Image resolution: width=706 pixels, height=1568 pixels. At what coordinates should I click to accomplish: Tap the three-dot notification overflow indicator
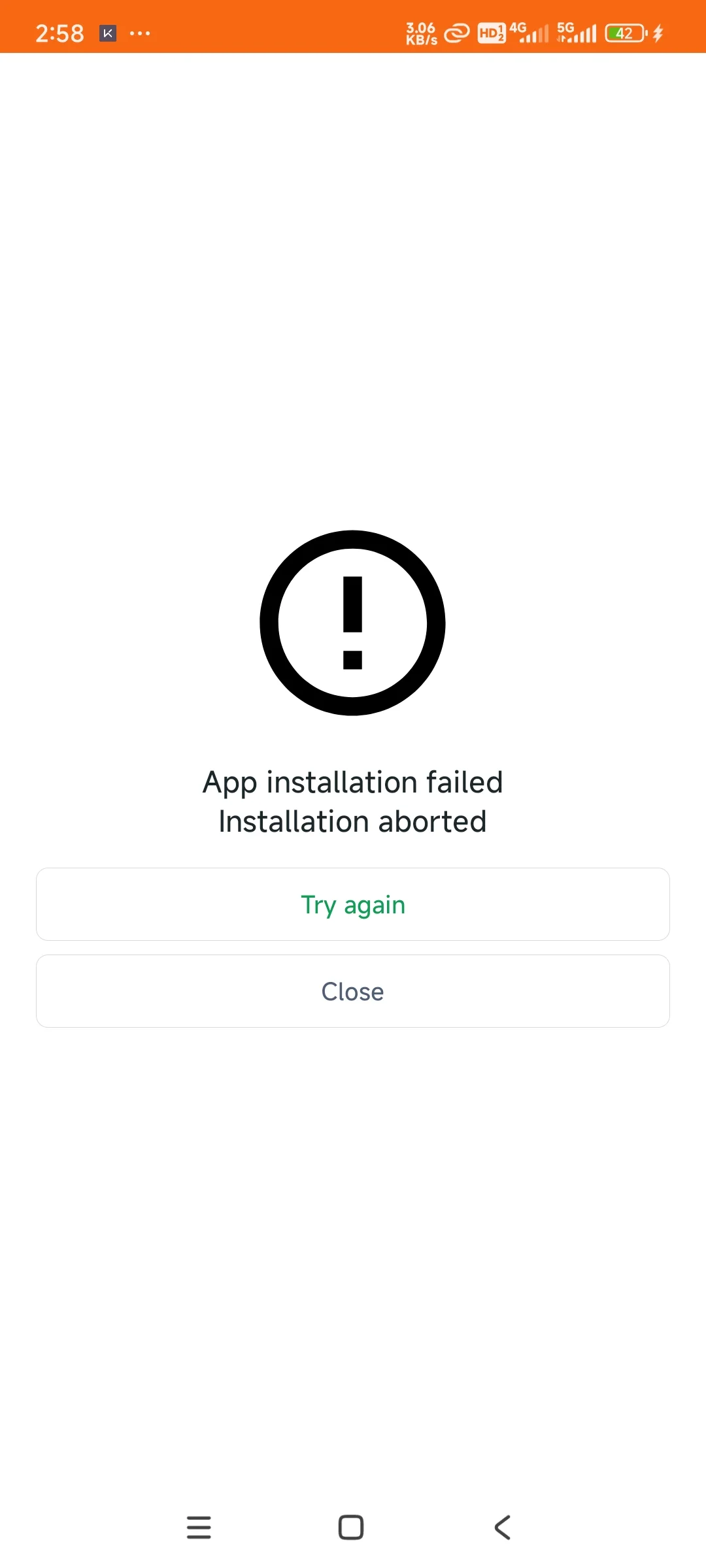[140, 33]
